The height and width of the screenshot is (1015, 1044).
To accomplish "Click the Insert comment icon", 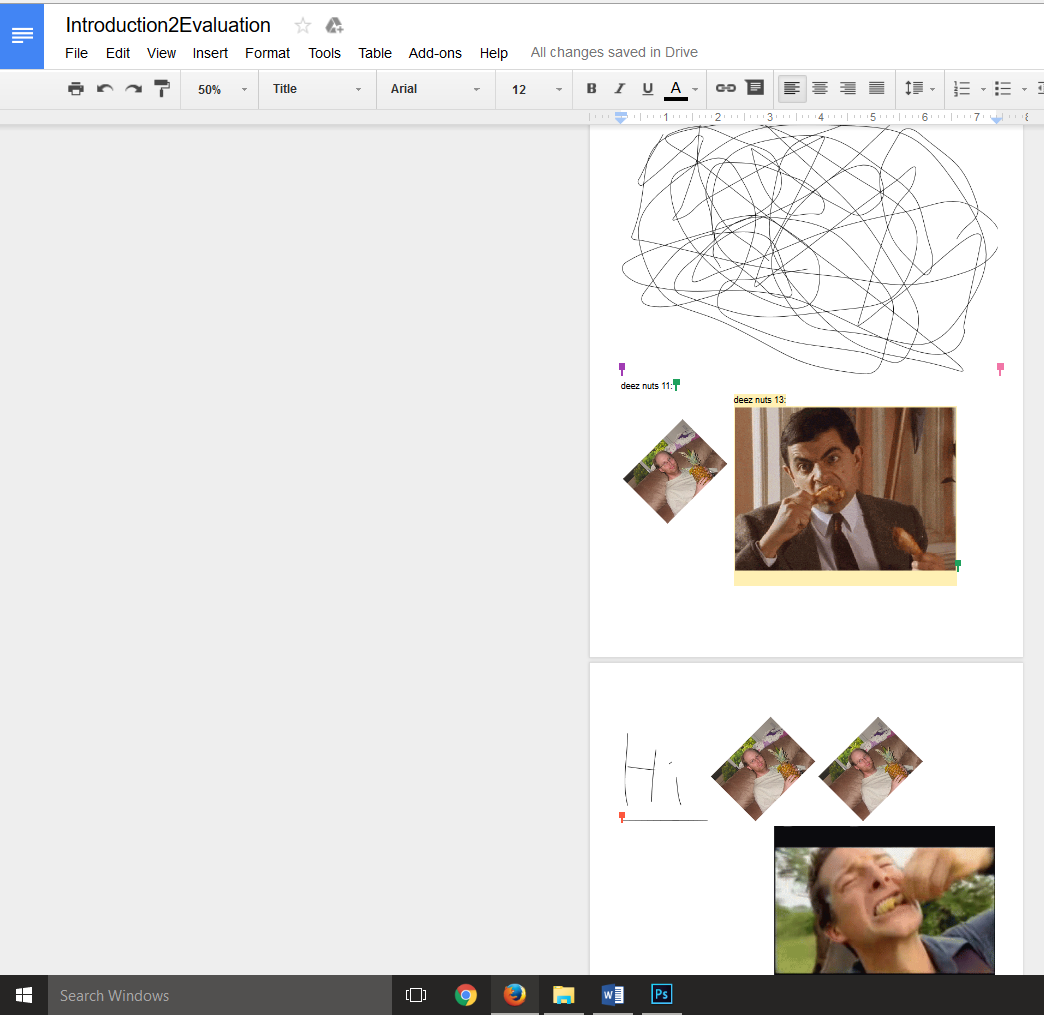I will point(755,88).
